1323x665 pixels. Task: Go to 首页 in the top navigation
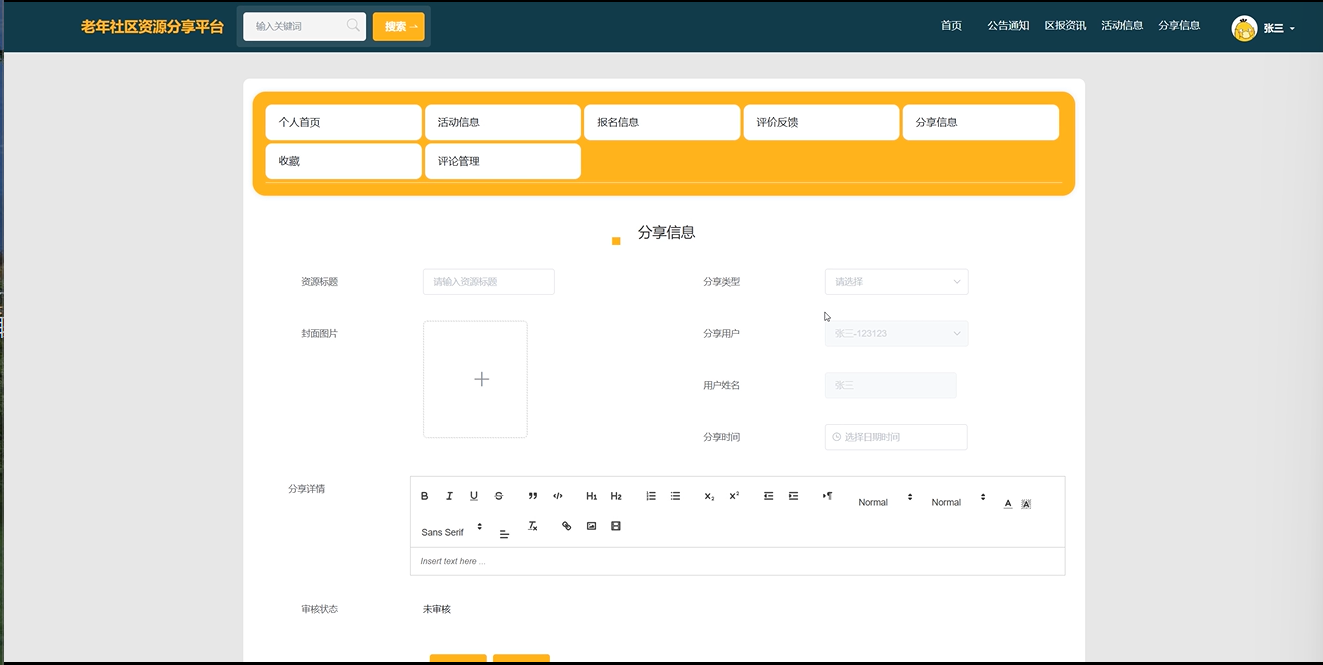(951, 26)
